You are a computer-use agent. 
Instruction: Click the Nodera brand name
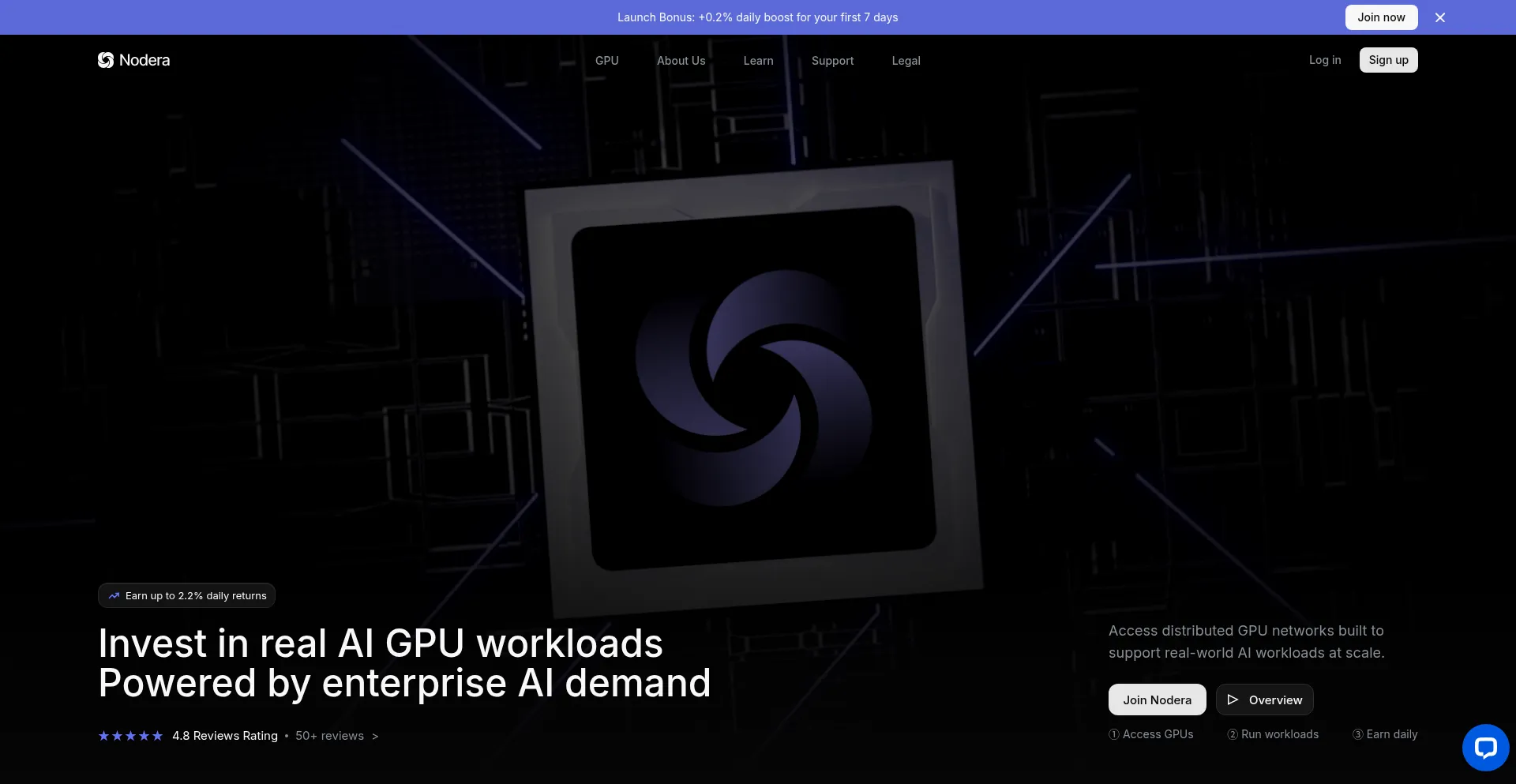[x=144, y=60]
